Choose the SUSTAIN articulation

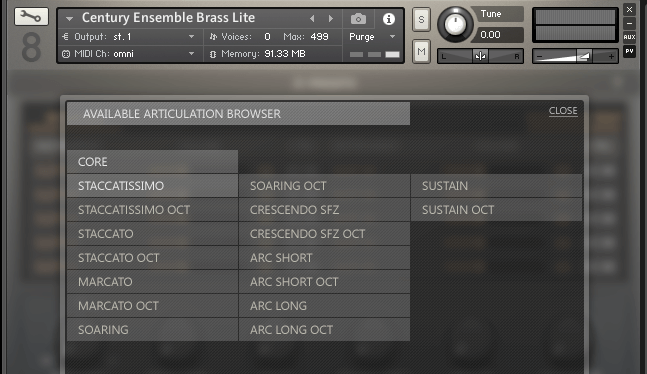tap(496, 186)
